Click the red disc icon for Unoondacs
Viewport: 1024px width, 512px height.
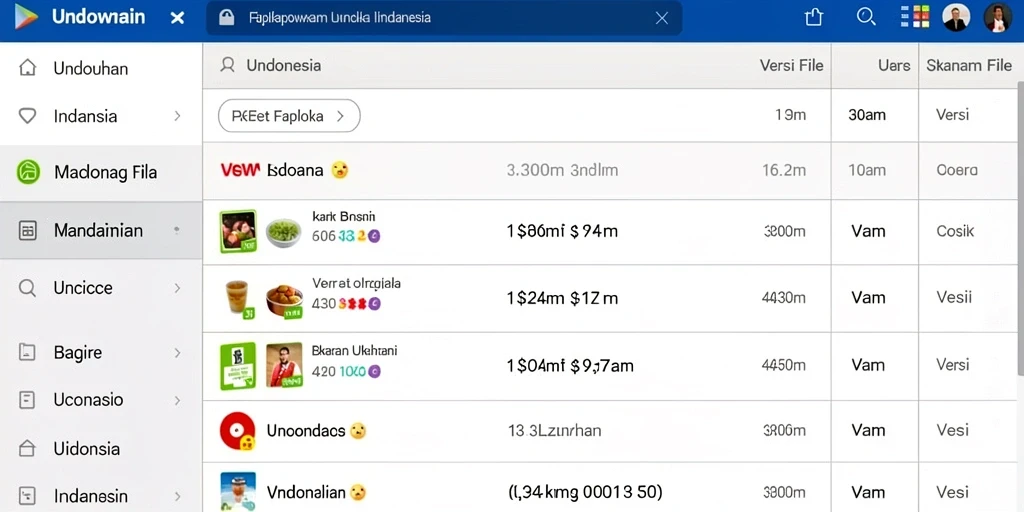[x=237, y=431]
